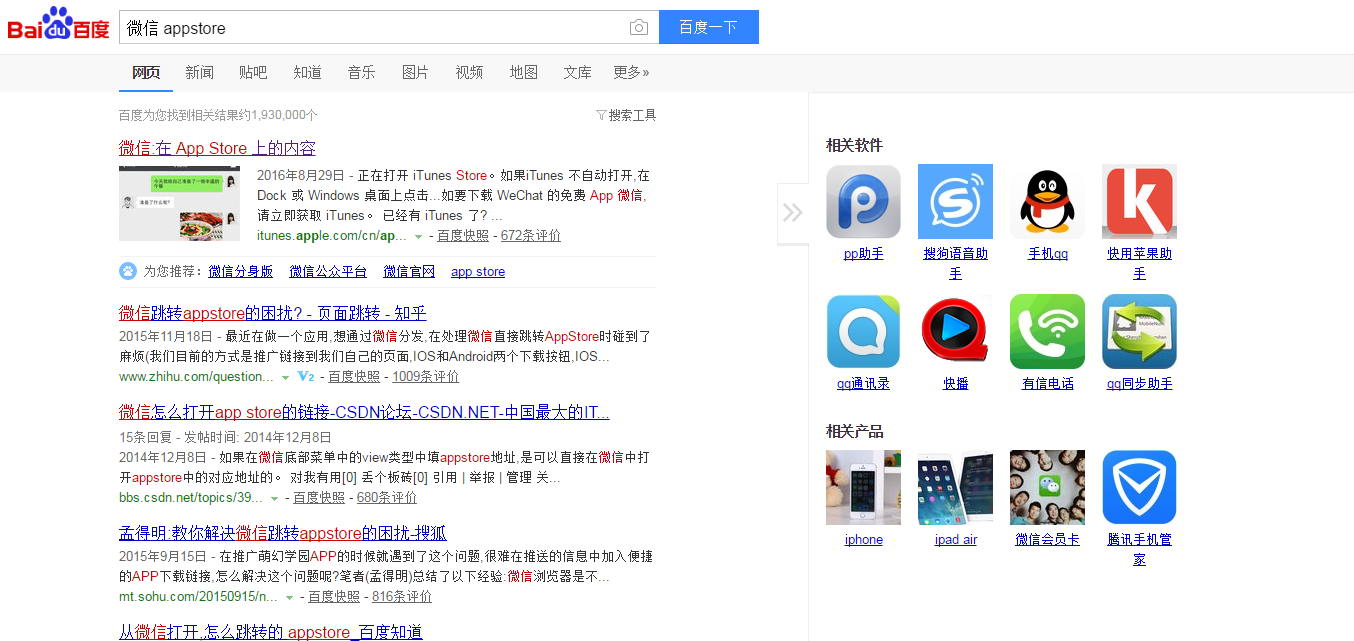Screen dimensions: 1354x641
Task: Open the PP助手 app icon
Action: 863,201
